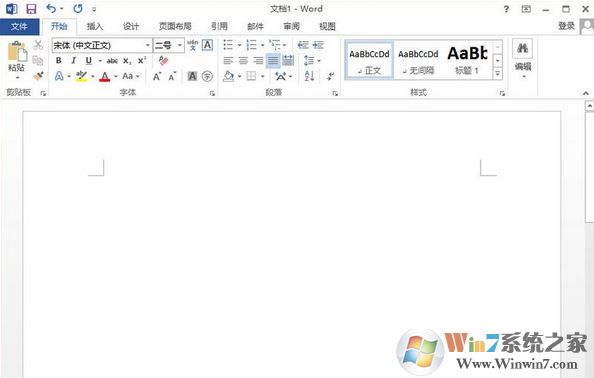Viewport: 594px width, 378px height.
Task: Toggle bold formatting
Action: point(59,61)
